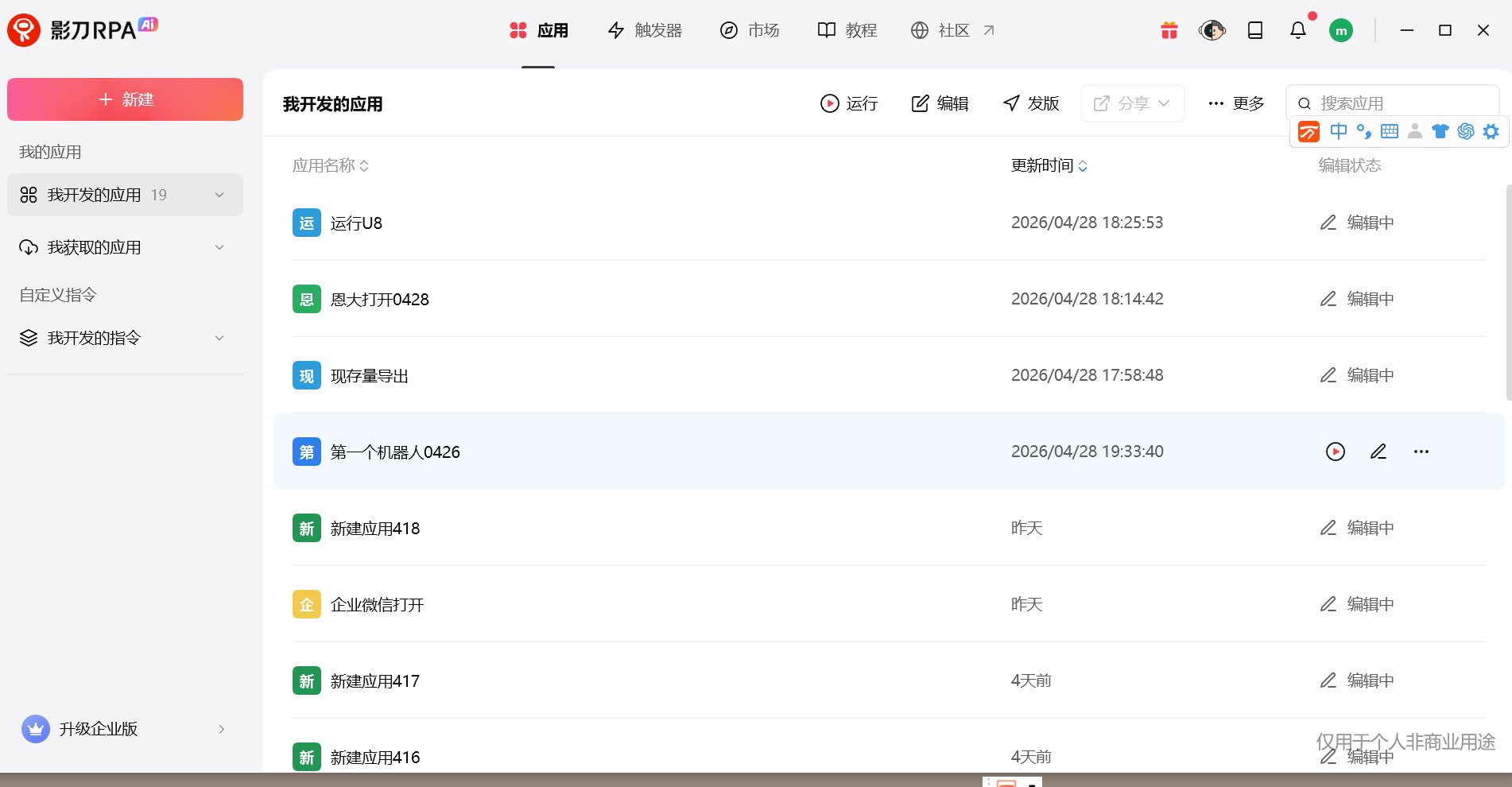Run the 第一个机器人0426 app via play icon
Image resolution: width=1512 pixels, height=787 pixels.
1336,452
